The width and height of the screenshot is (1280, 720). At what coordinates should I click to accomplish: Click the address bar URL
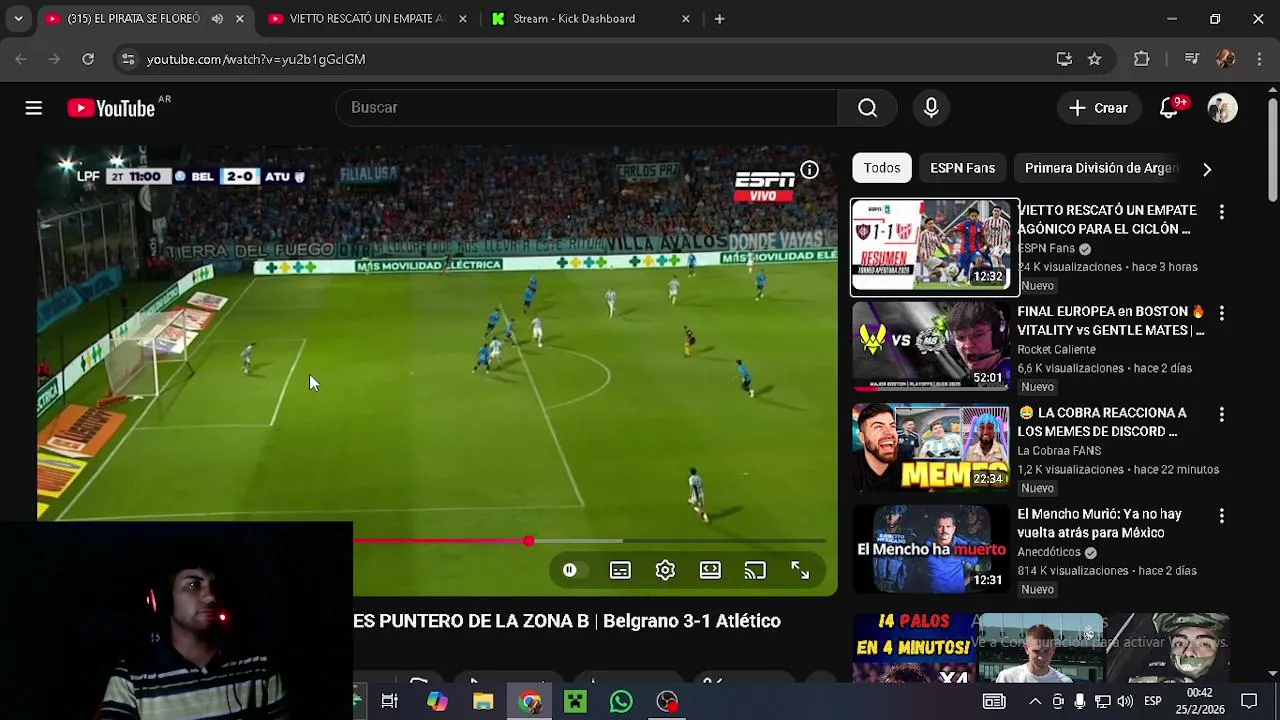(256, 59)
